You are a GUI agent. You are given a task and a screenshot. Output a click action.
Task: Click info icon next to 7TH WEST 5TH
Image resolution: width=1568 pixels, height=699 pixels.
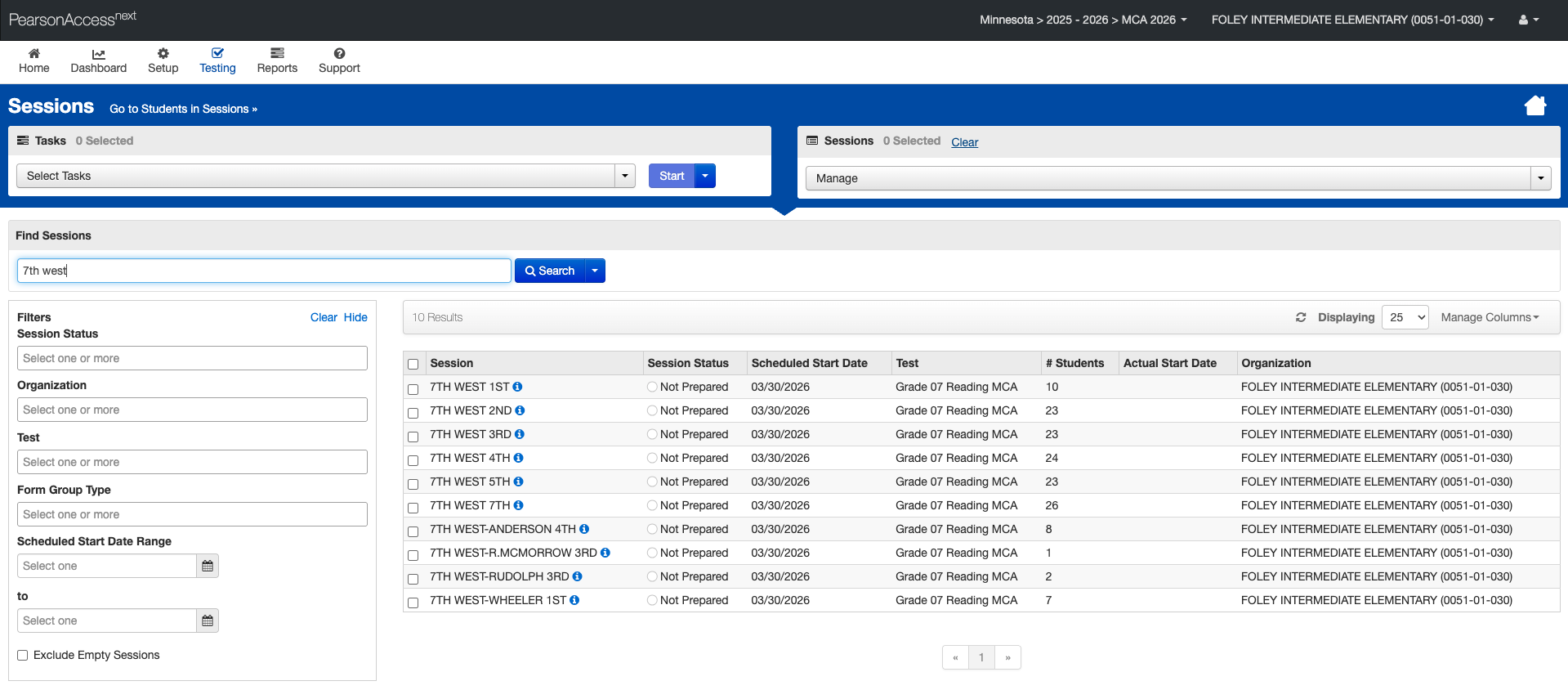point(519,482)
